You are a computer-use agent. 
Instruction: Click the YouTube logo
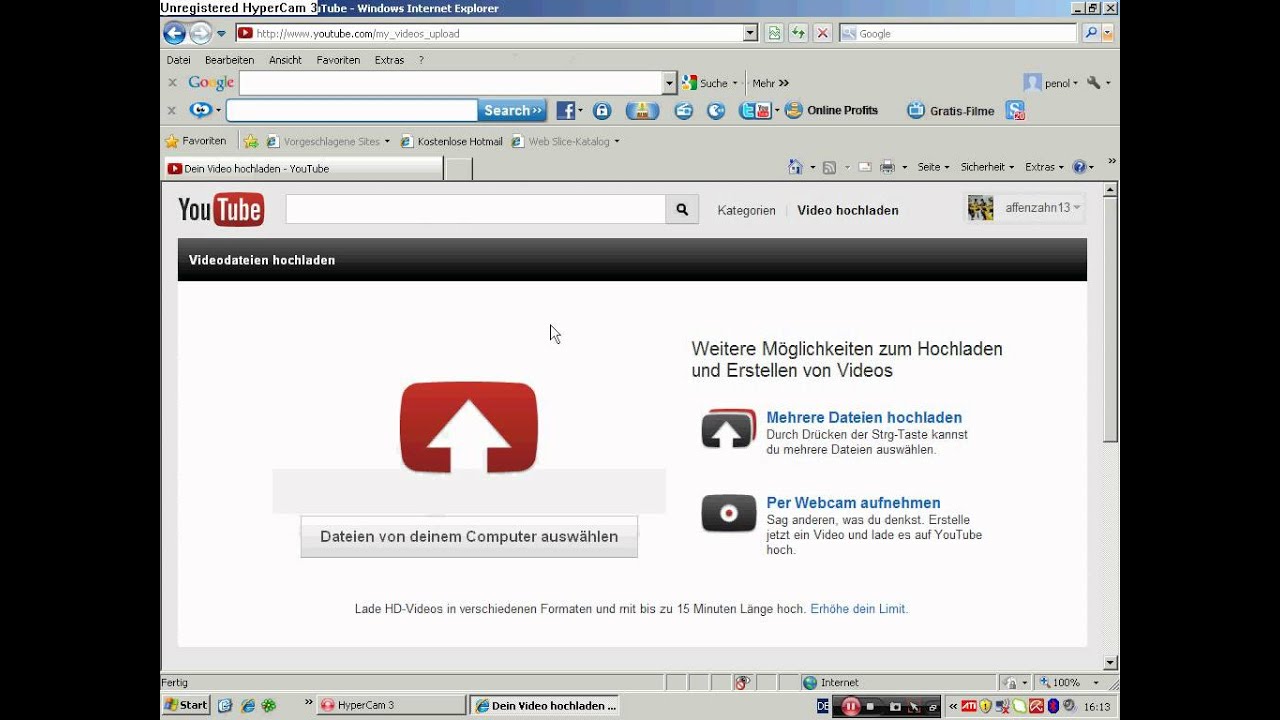click(x=221, y=209)
